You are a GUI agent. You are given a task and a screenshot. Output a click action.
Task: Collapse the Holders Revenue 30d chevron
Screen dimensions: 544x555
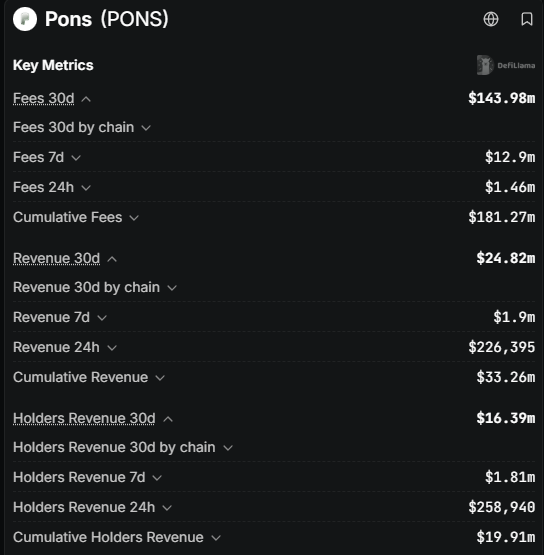coord(168,419)
